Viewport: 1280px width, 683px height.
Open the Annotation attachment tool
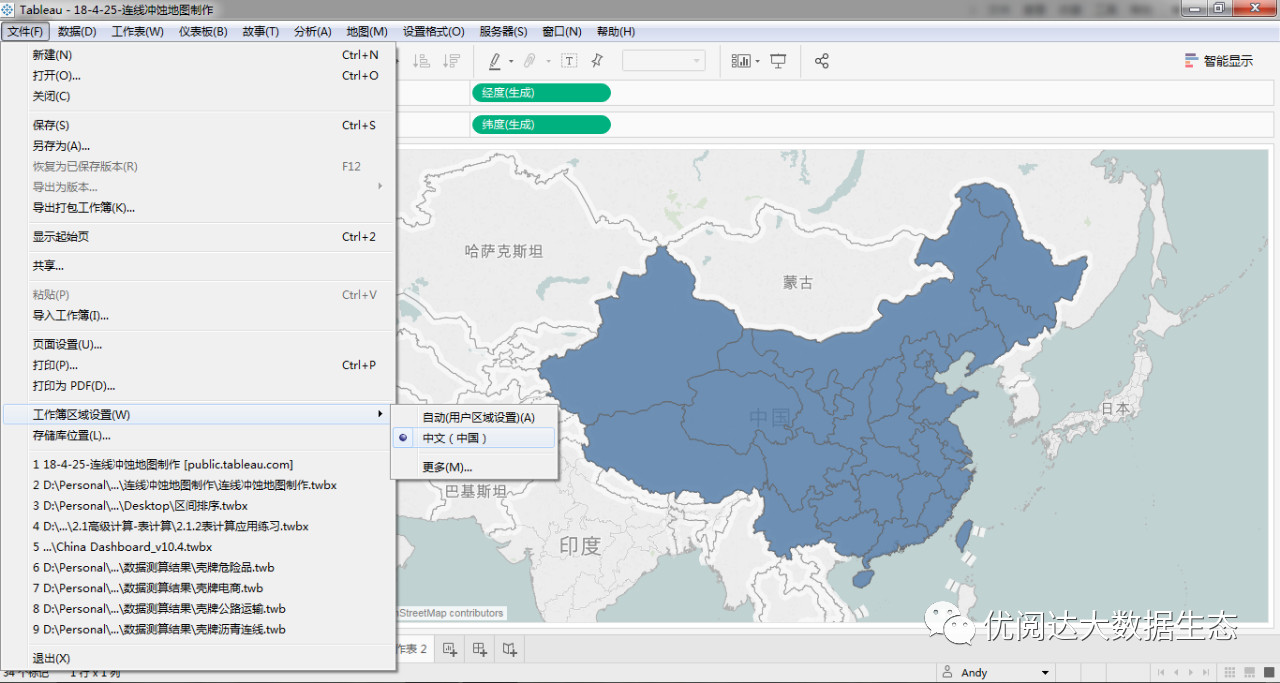(x=528, y=61)
